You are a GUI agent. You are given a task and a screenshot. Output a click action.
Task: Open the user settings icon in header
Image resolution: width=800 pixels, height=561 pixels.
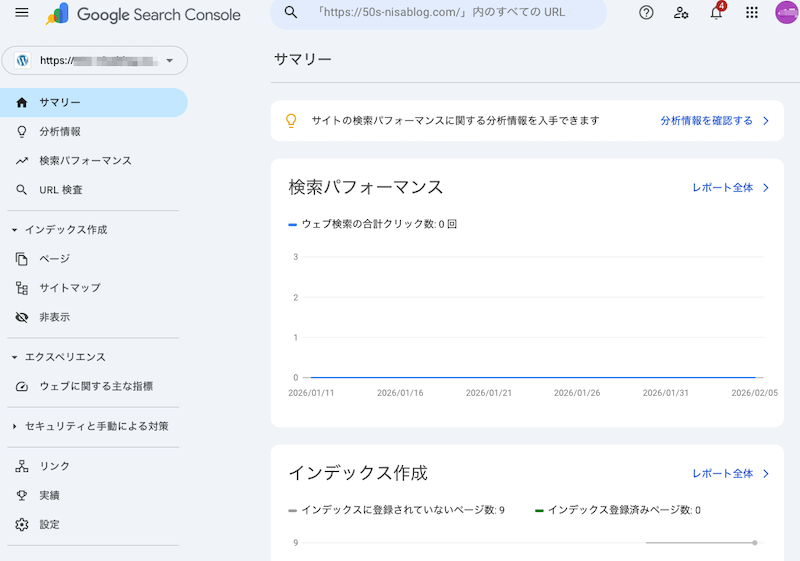point(681,13)
